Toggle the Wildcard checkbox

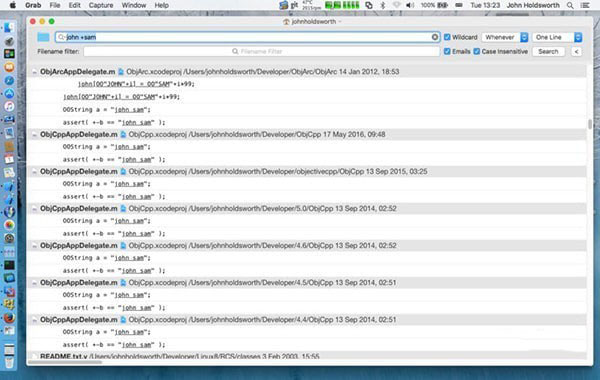click(447, 37)
